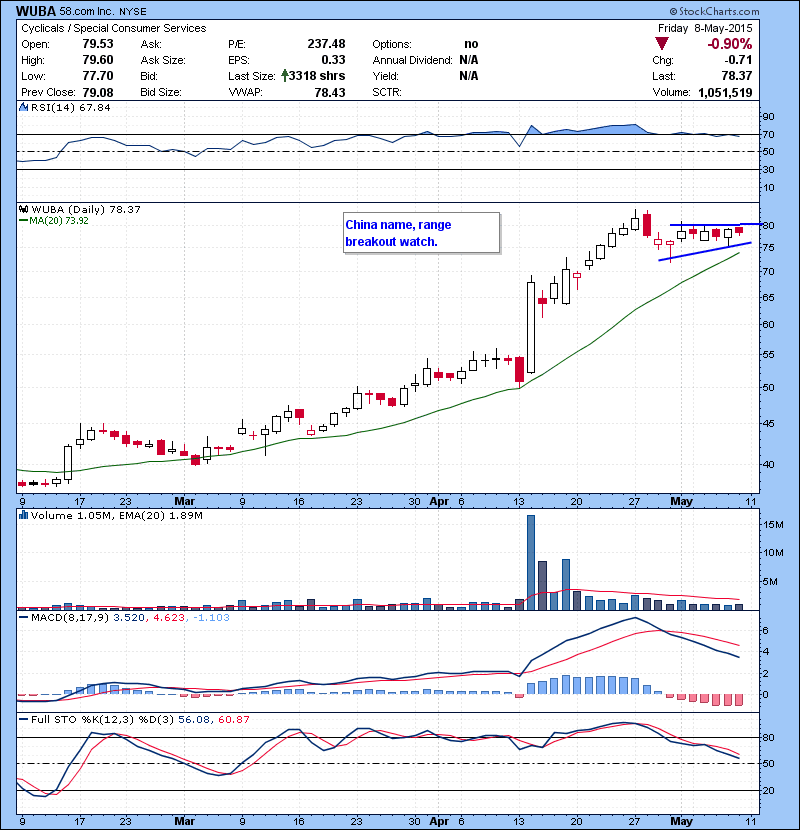This screenshot has height=830, width=800.
Task: Click the 'May' label on price chart axis
Action: 681,501
